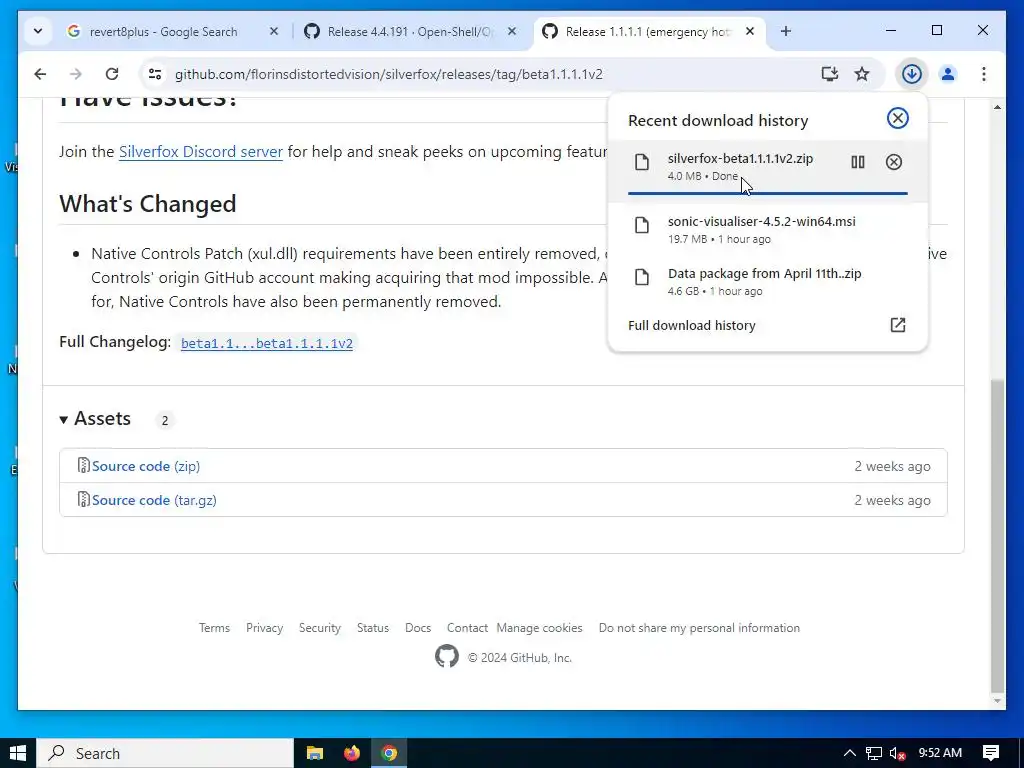Toggle the Chrome downloads button

(x=912, y=74)
